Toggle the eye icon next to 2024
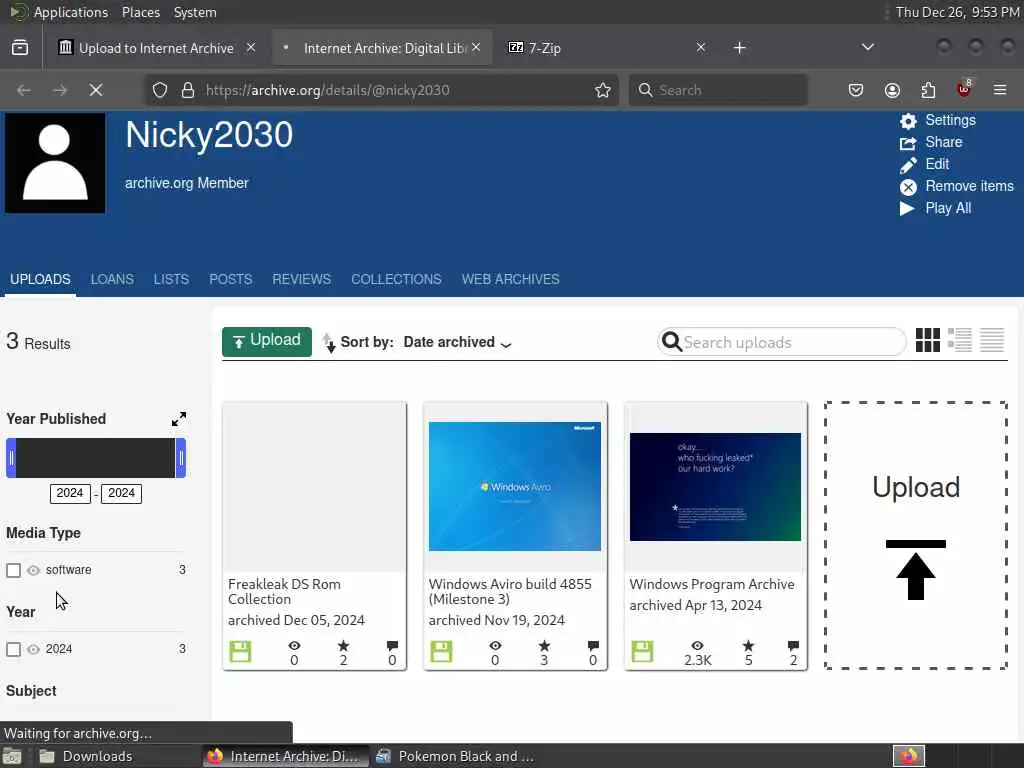The width and height of the screenshot is (1024, 768). 33,649
